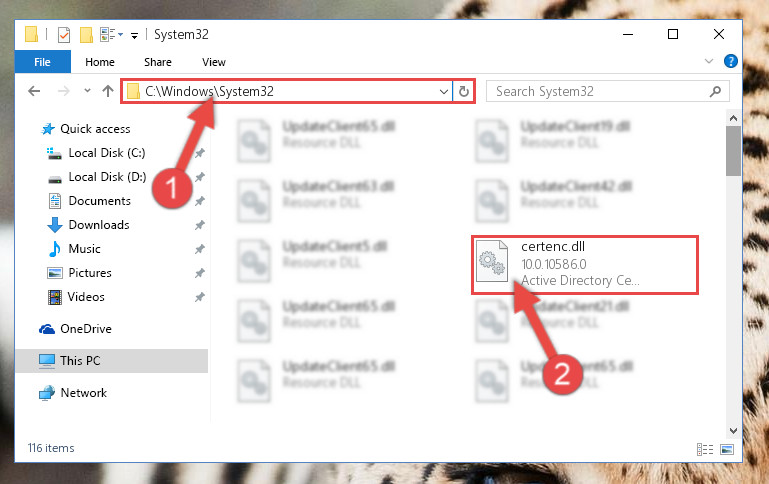Image resolution: width=769 pixels, height=484 pixels.
Task: Go up one folder level arrow
Action: point(108,91)
